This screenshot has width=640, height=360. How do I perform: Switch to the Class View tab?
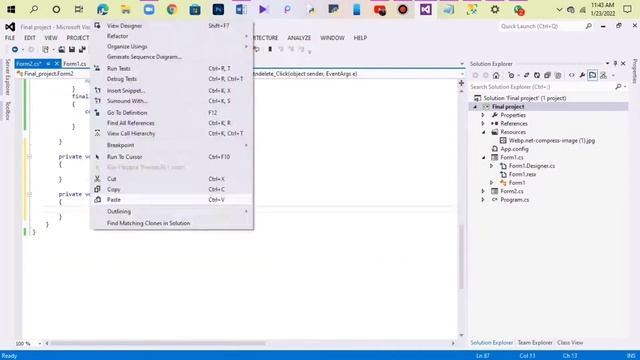[570, 343]
